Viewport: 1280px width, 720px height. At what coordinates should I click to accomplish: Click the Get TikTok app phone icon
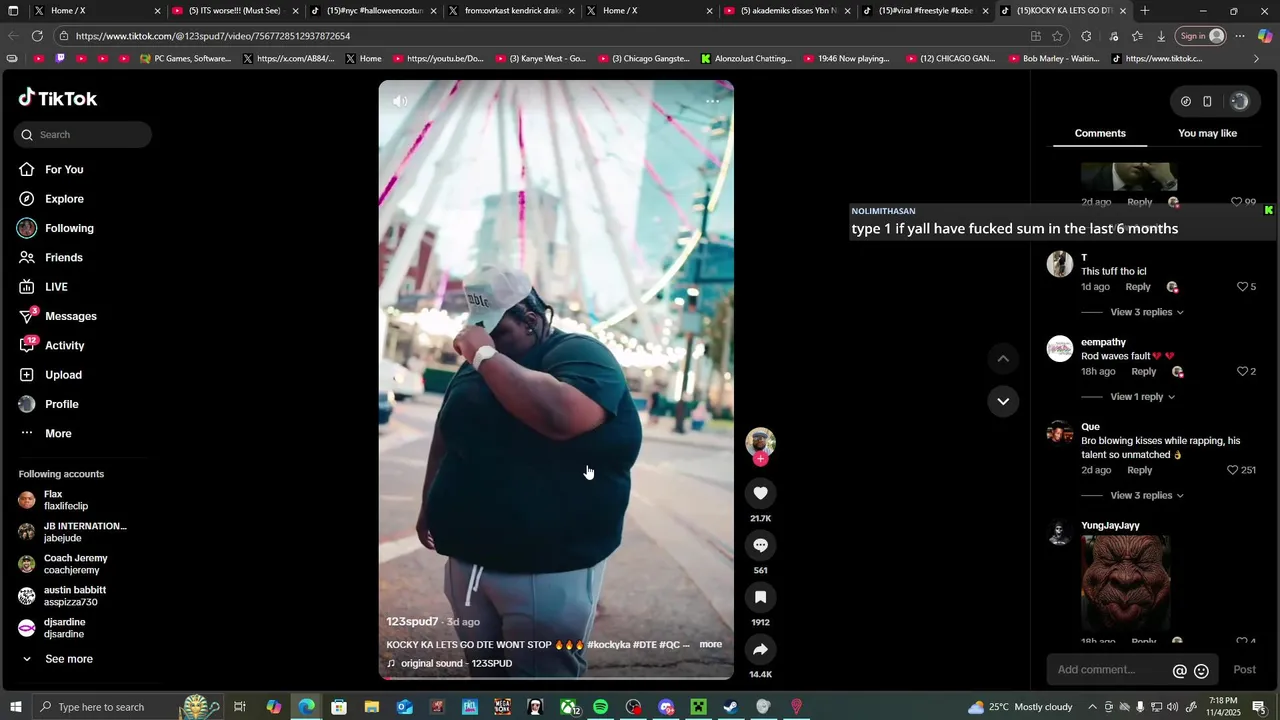pyautogui.click(x=1207, y=101)
